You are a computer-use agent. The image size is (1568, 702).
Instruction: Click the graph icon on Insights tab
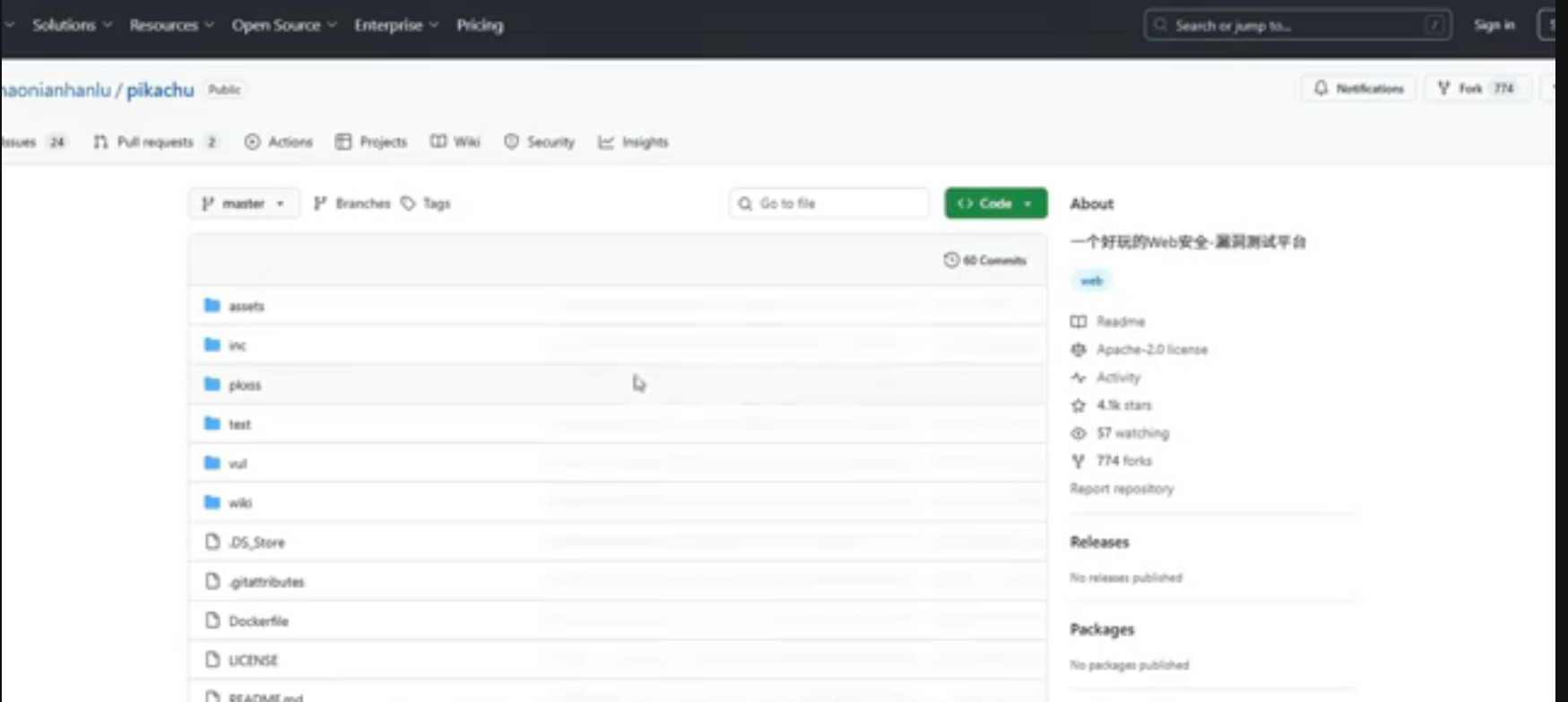[606, 142]
